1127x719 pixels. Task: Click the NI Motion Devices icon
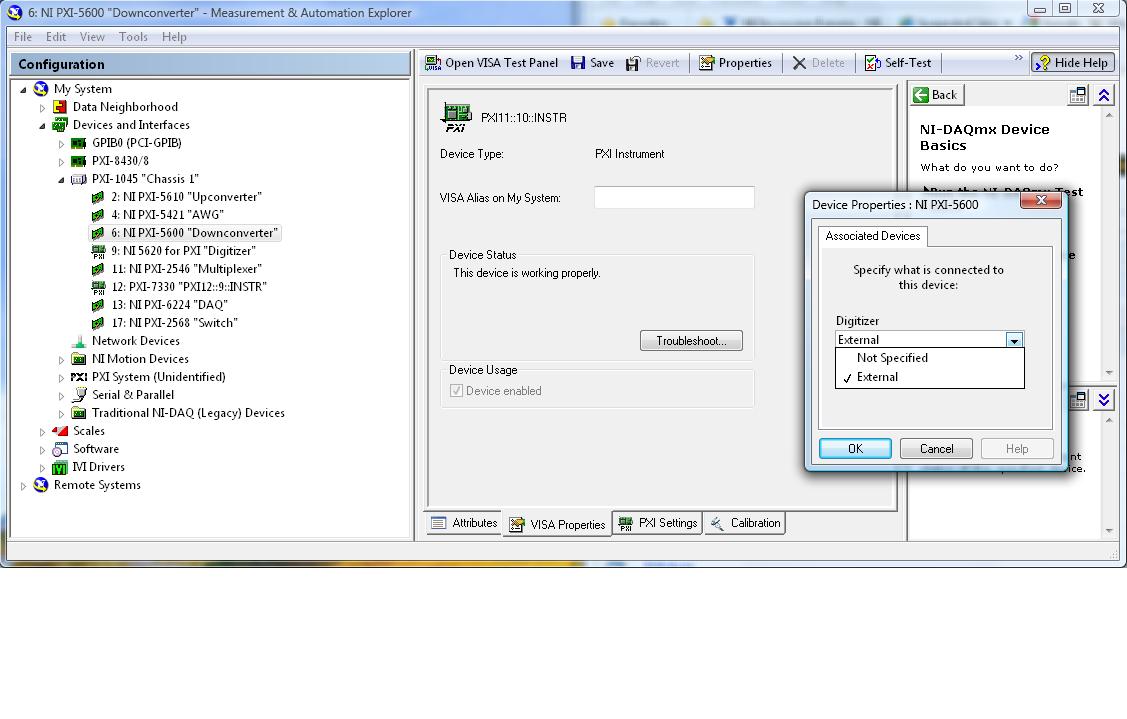click(79, 359)
